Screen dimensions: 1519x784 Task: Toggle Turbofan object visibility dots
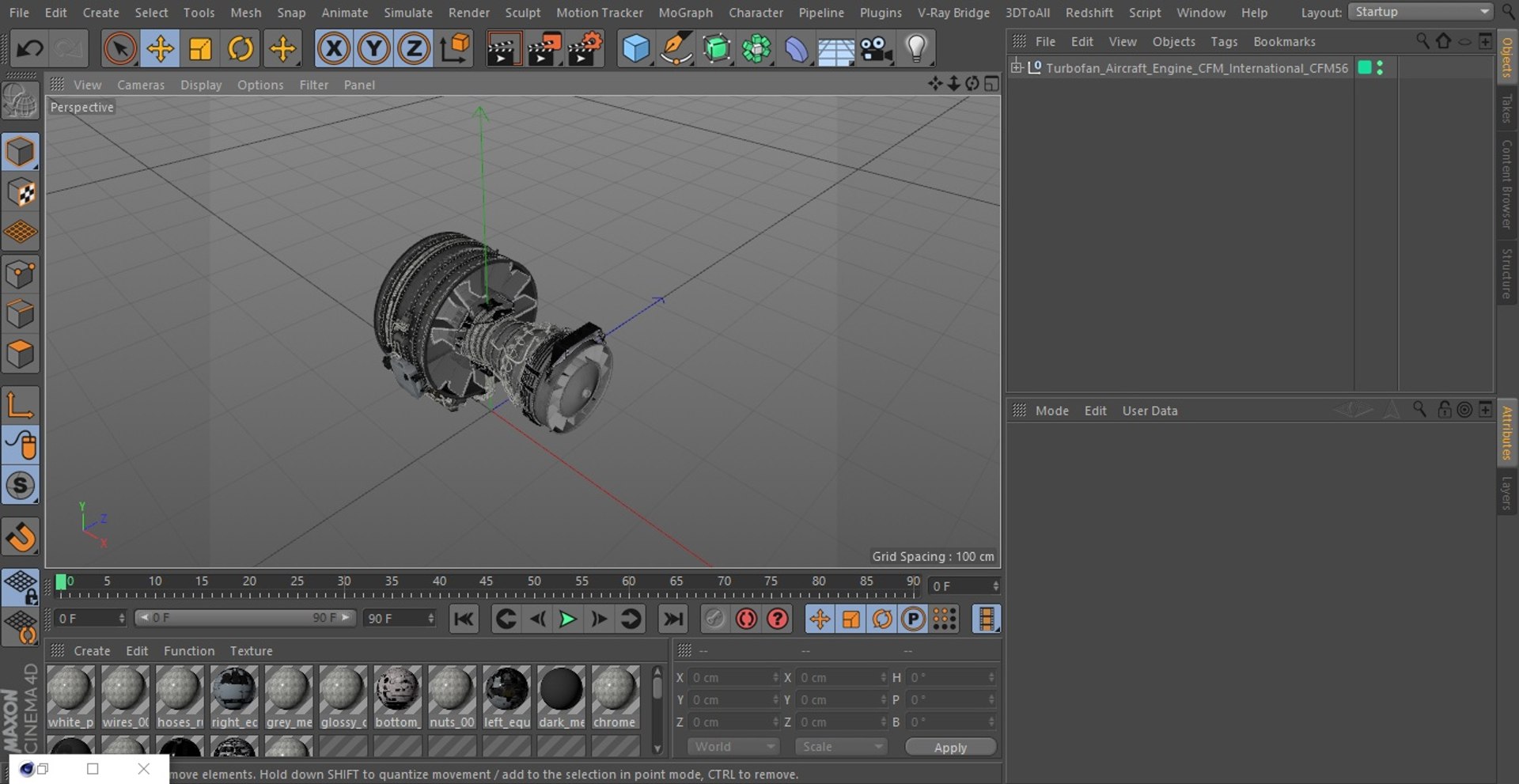pos(1380,68)
